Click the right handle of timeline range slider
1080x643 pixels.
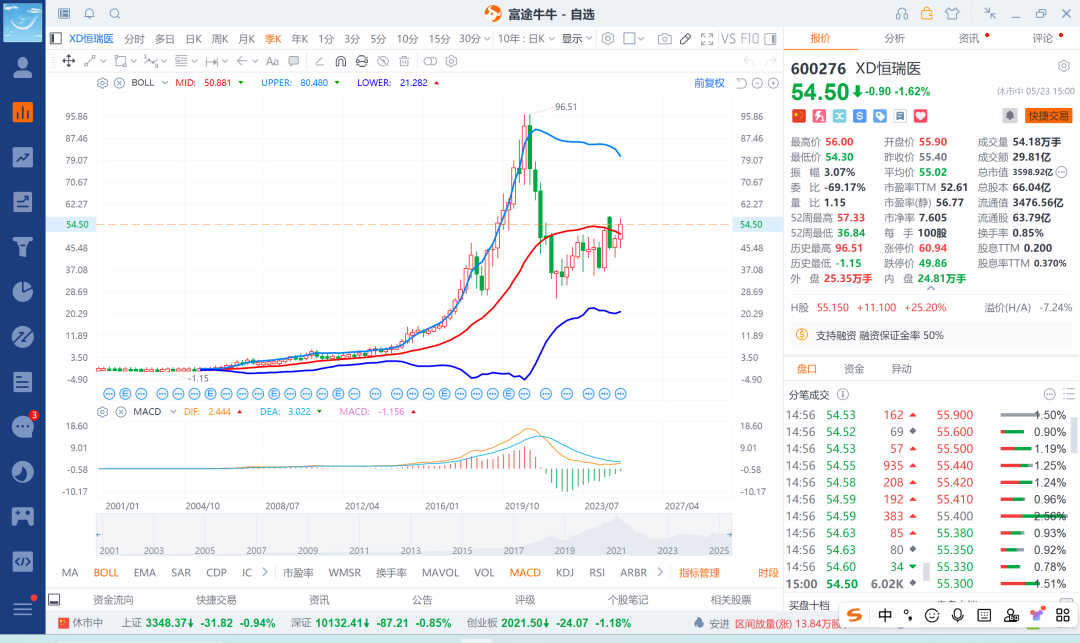tap(729, 534)
